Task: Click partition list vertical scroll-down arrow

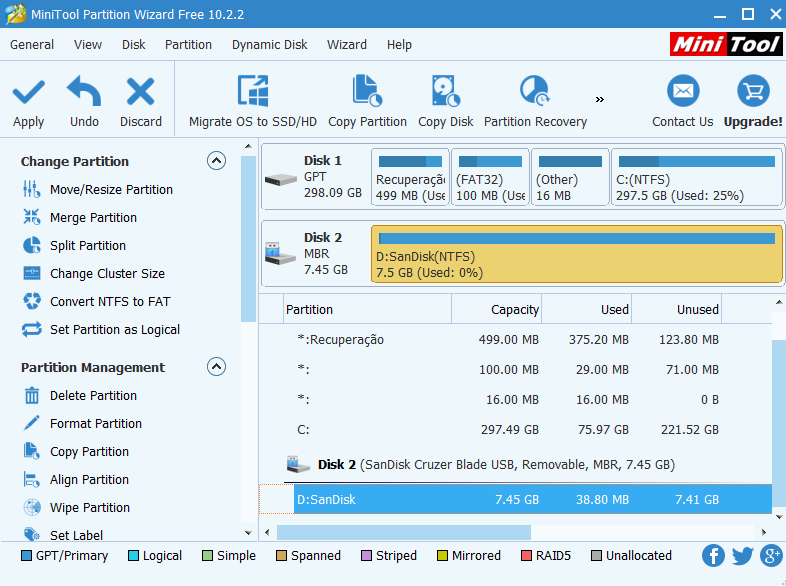Action: (x=779, y=517)
